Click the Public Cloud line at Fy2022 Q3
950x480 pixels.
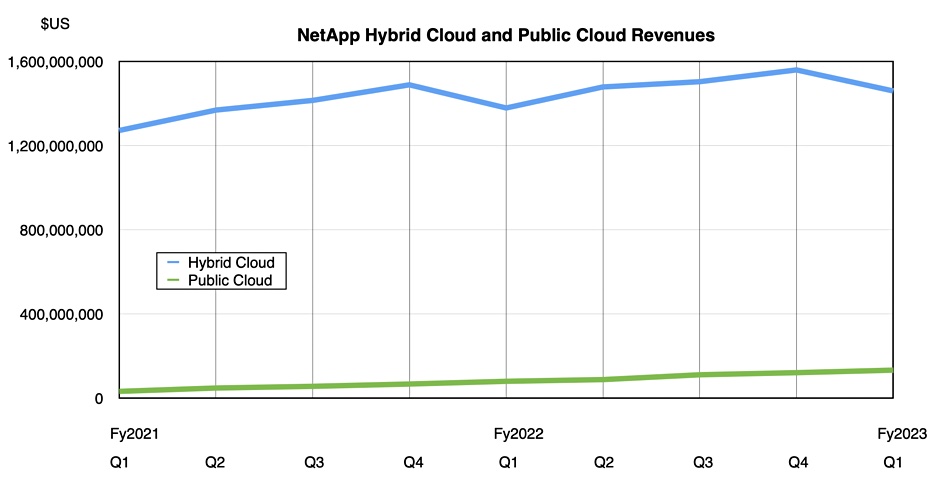[x=700, y=375]
